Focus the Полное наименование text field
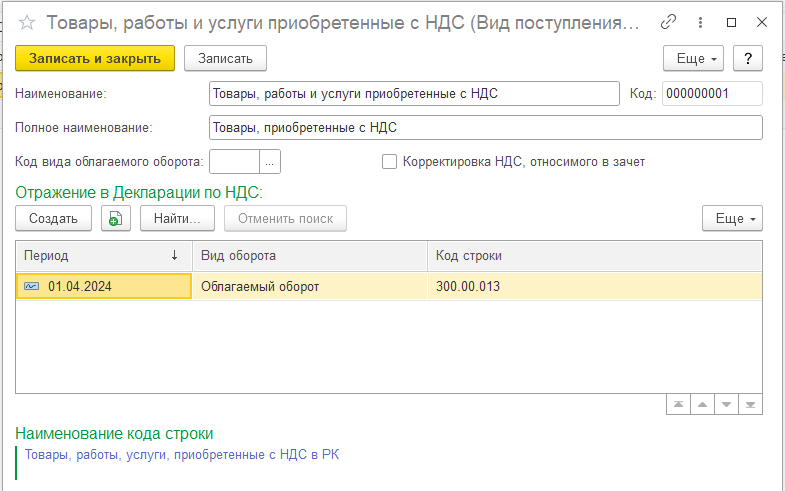This screenshot has width=785, height=491. (x=485, y=128)
